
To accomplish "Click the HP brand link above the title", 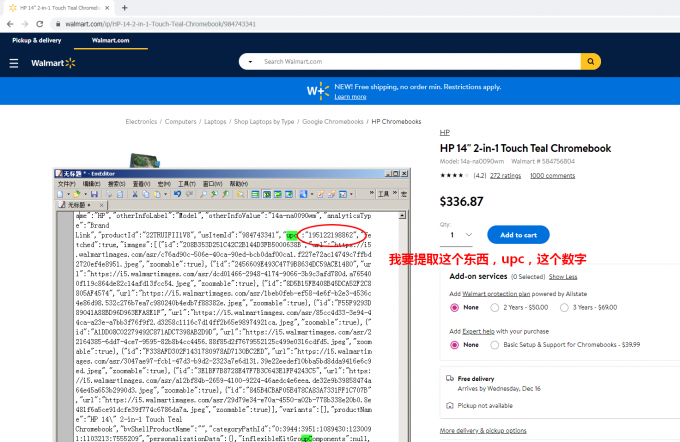I will pyautogui.click(x=445, y=132).
